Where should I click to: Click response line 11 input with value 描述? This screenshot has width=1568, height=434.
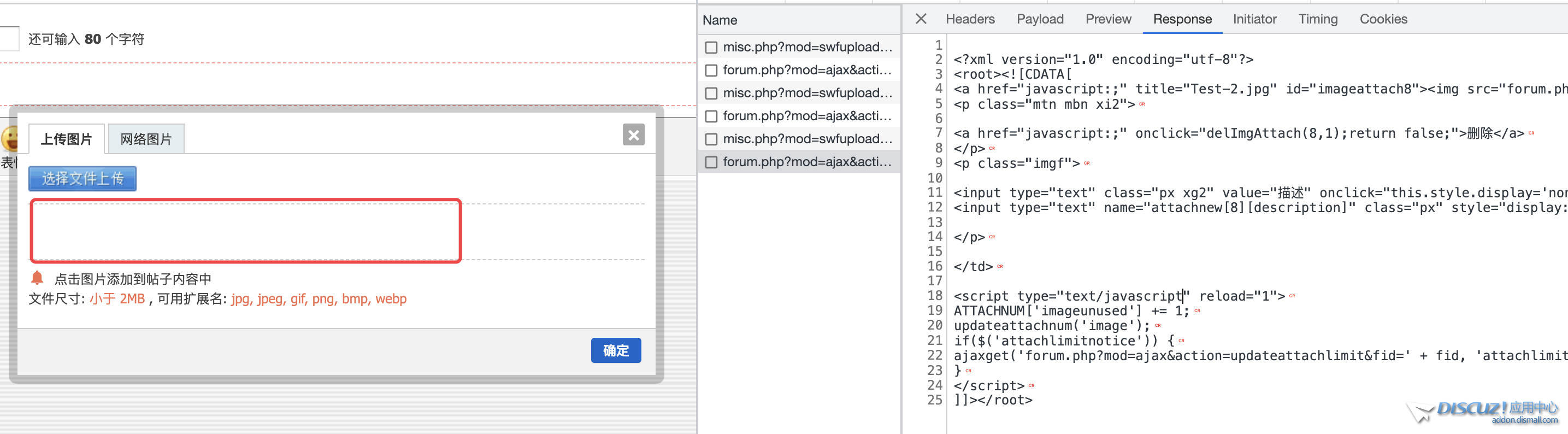tap(1260, 192)
